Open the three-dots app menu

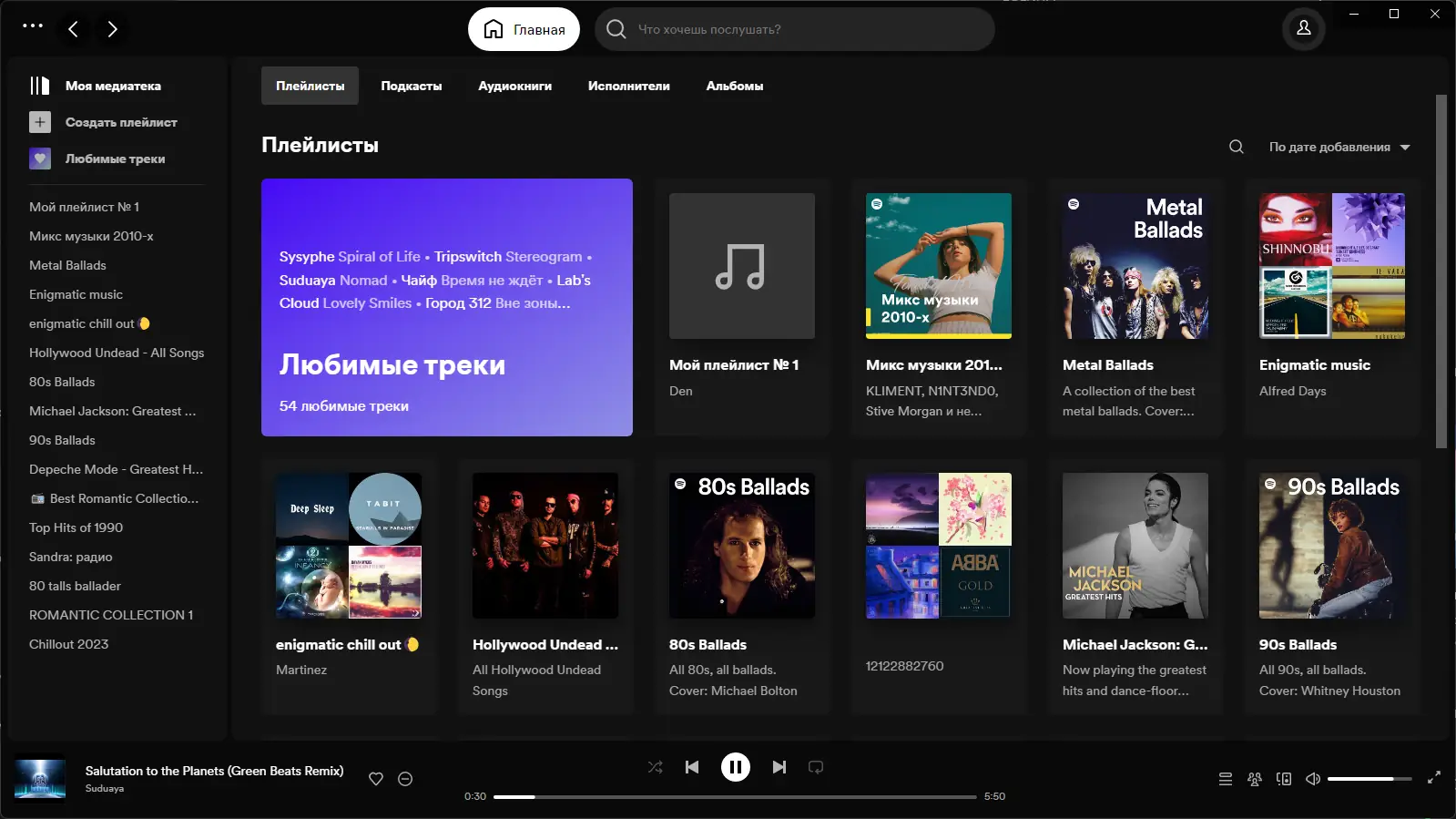pyautogui.click(x=33, y=26)
